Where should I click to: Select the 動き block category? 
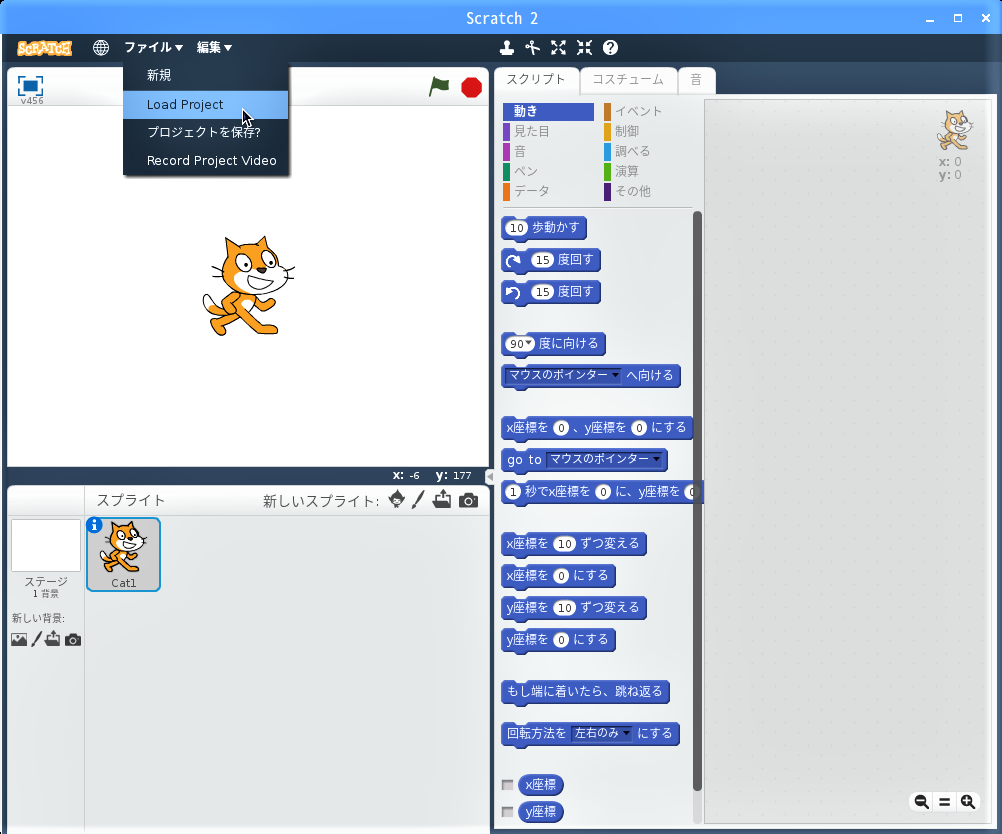pyautogui.click(x=548, y=111)
